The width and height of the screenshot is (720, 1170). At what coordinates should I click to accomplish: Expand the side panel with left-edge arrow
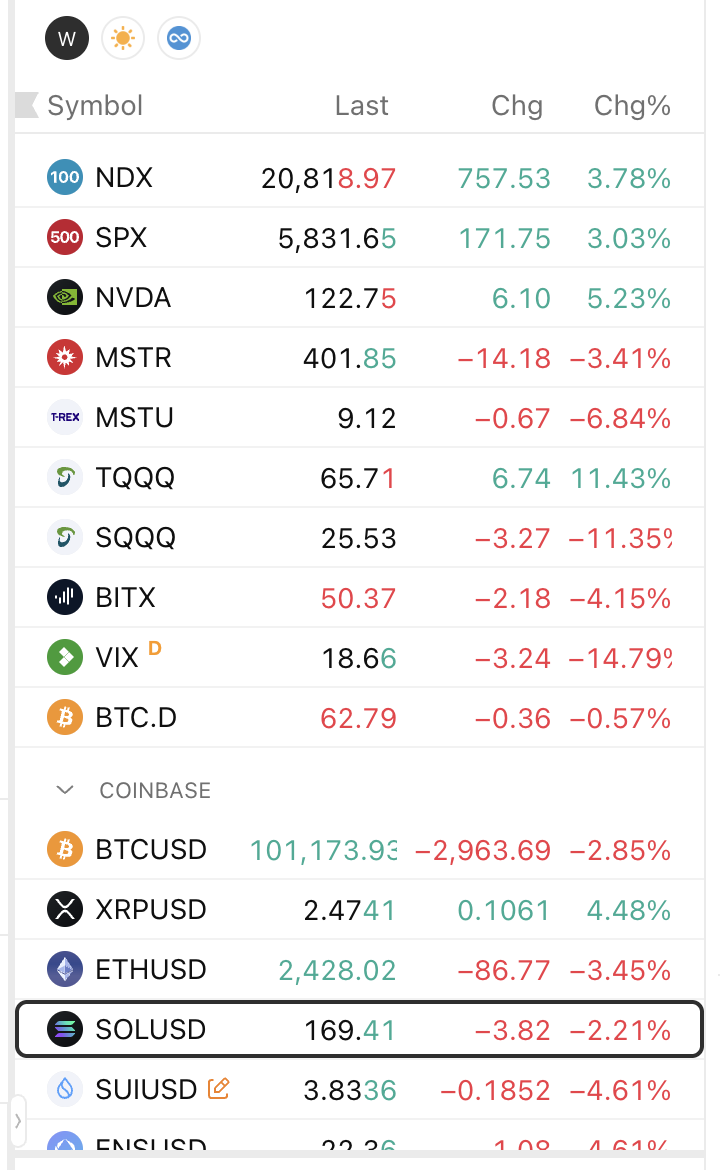(18, 1120)
